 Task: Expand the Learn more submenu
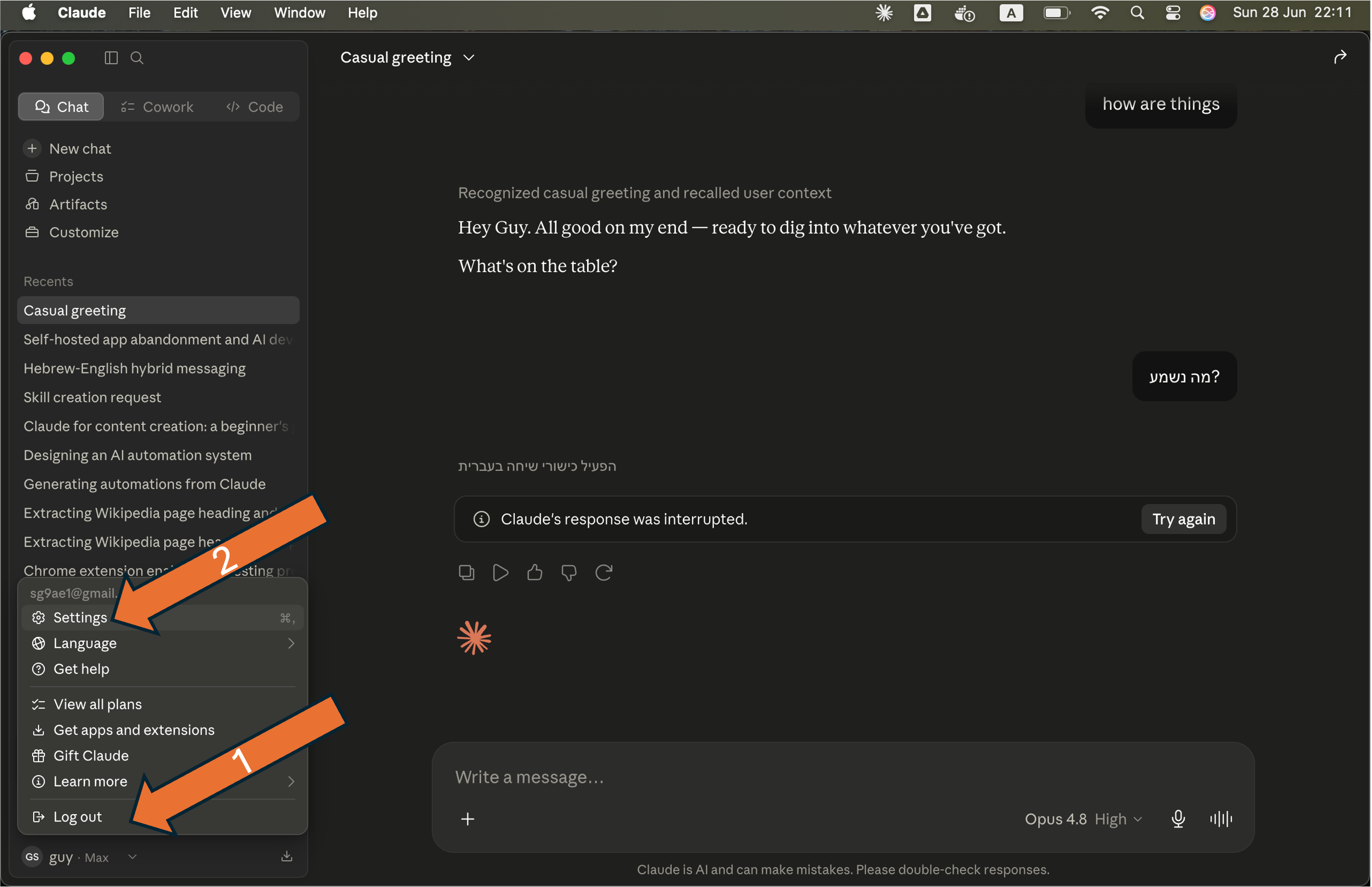click(x=162, y=781)
